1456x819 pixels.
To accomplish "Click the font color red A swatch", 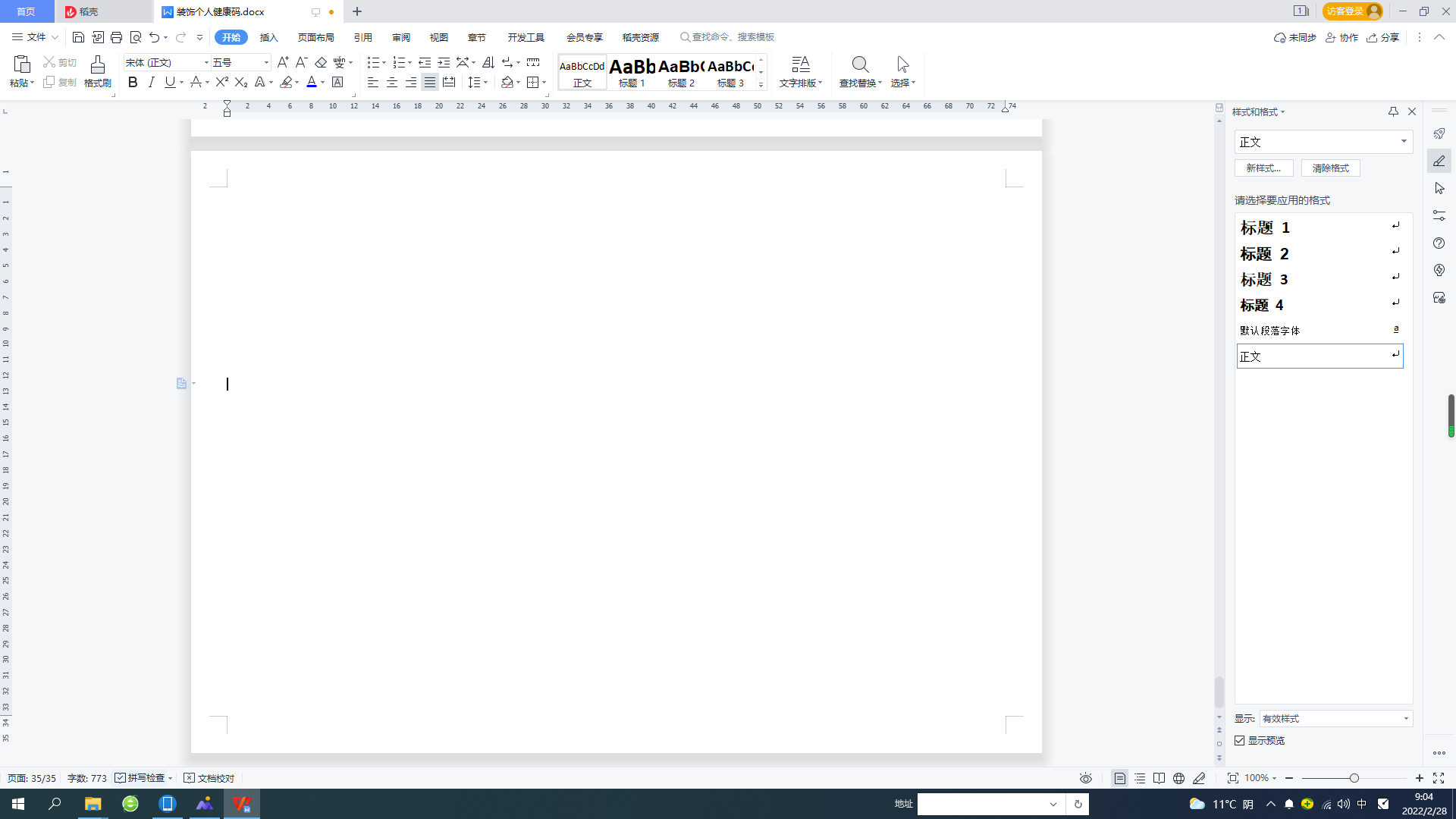I will coord(312,82).
